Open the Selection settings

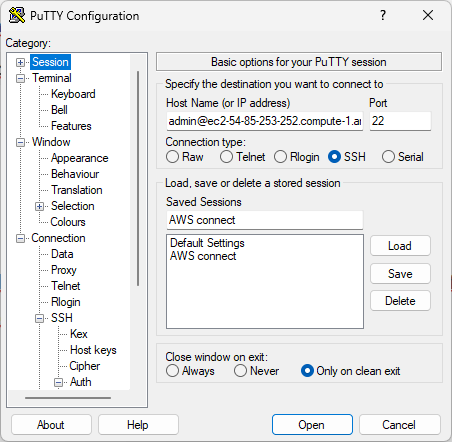click(72, 206)
